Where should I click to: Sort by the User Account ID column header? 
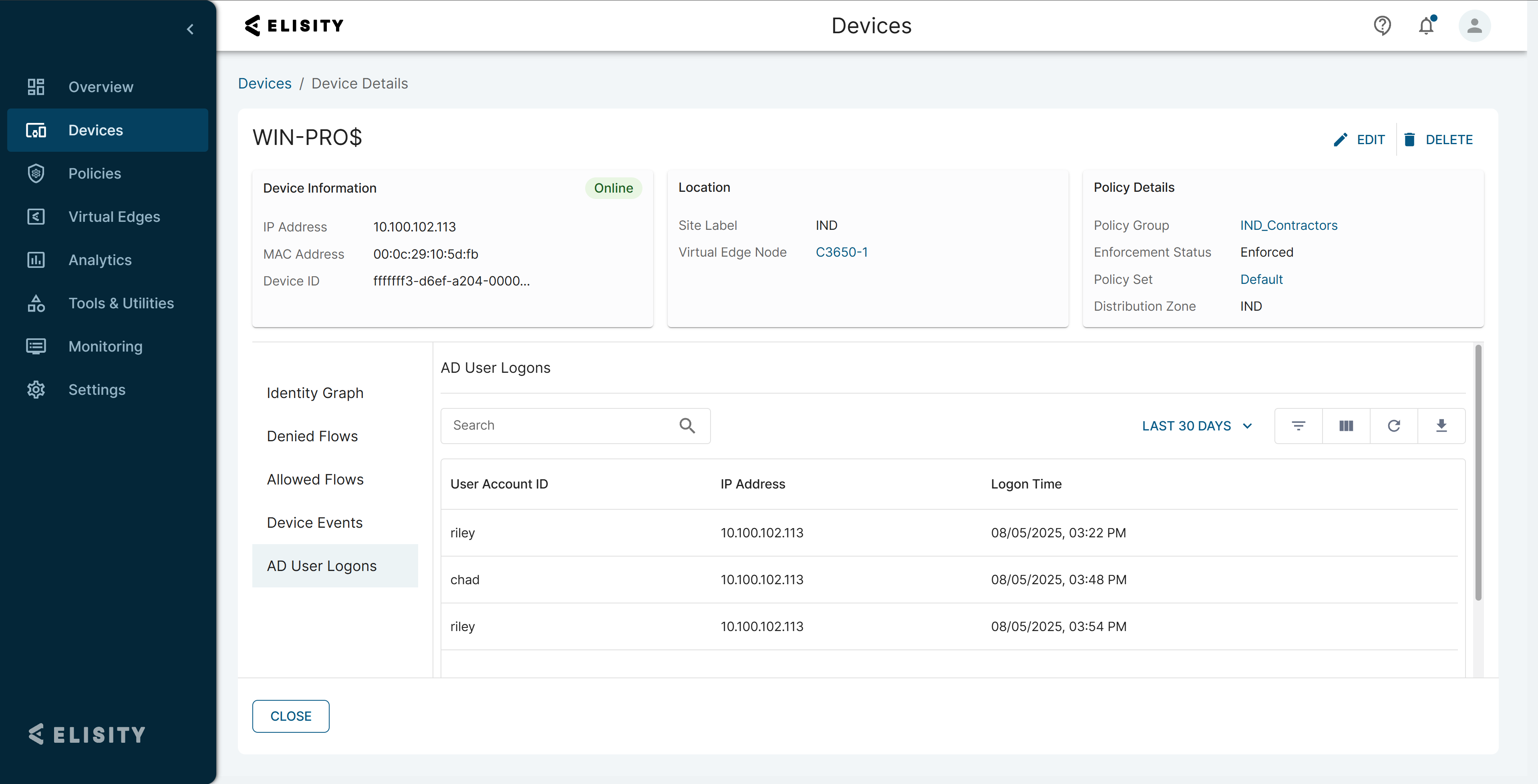pyautogui.click(x=499, y=484)
